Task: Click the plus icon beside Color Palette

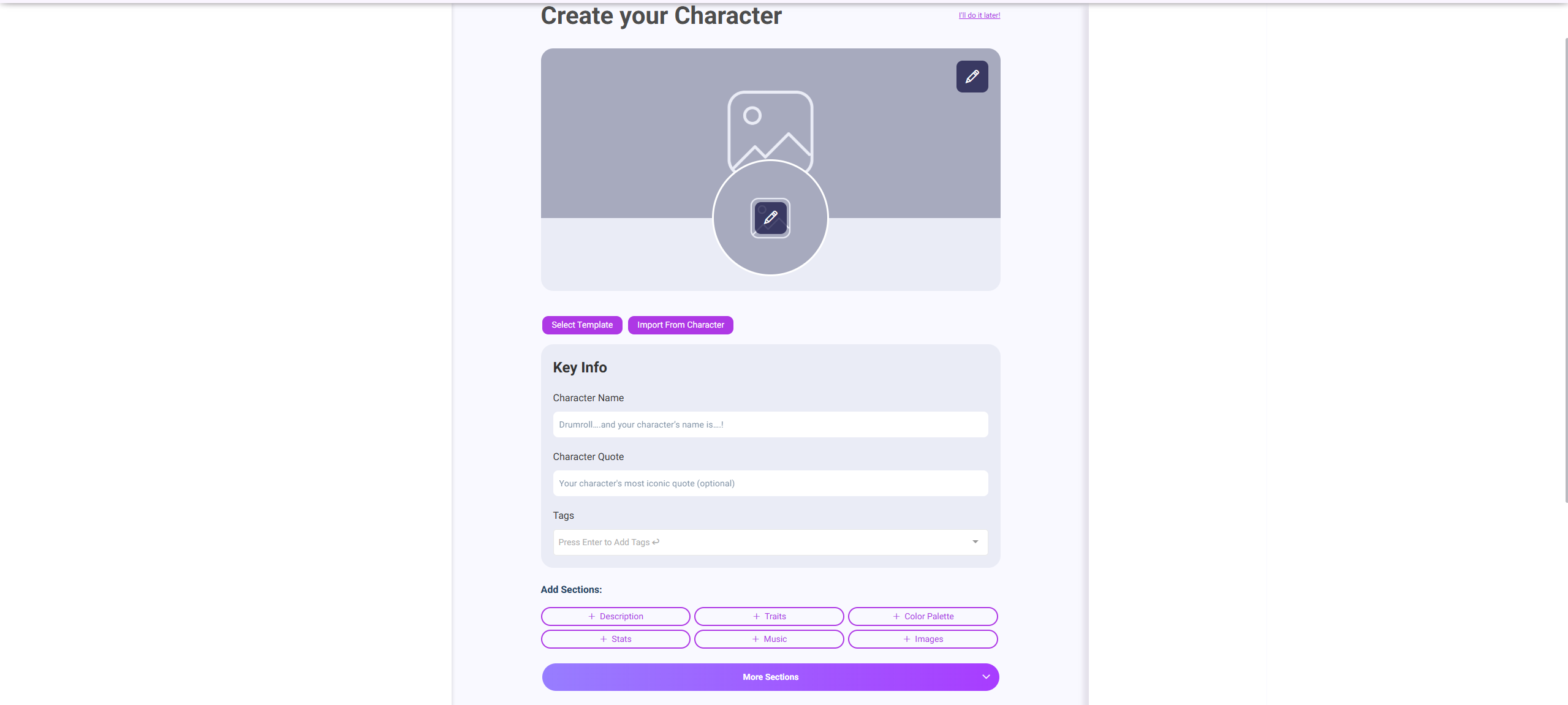Action: pos(896,616)
